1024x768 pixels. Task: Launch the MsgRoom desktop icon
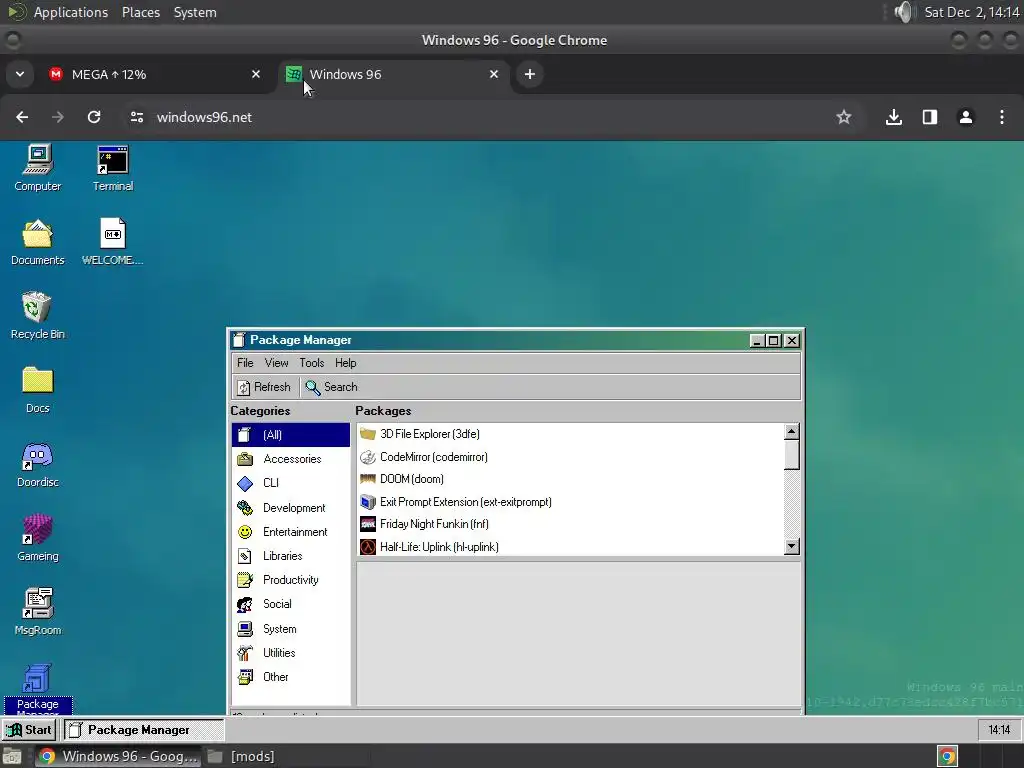click(x=38, y=612)
